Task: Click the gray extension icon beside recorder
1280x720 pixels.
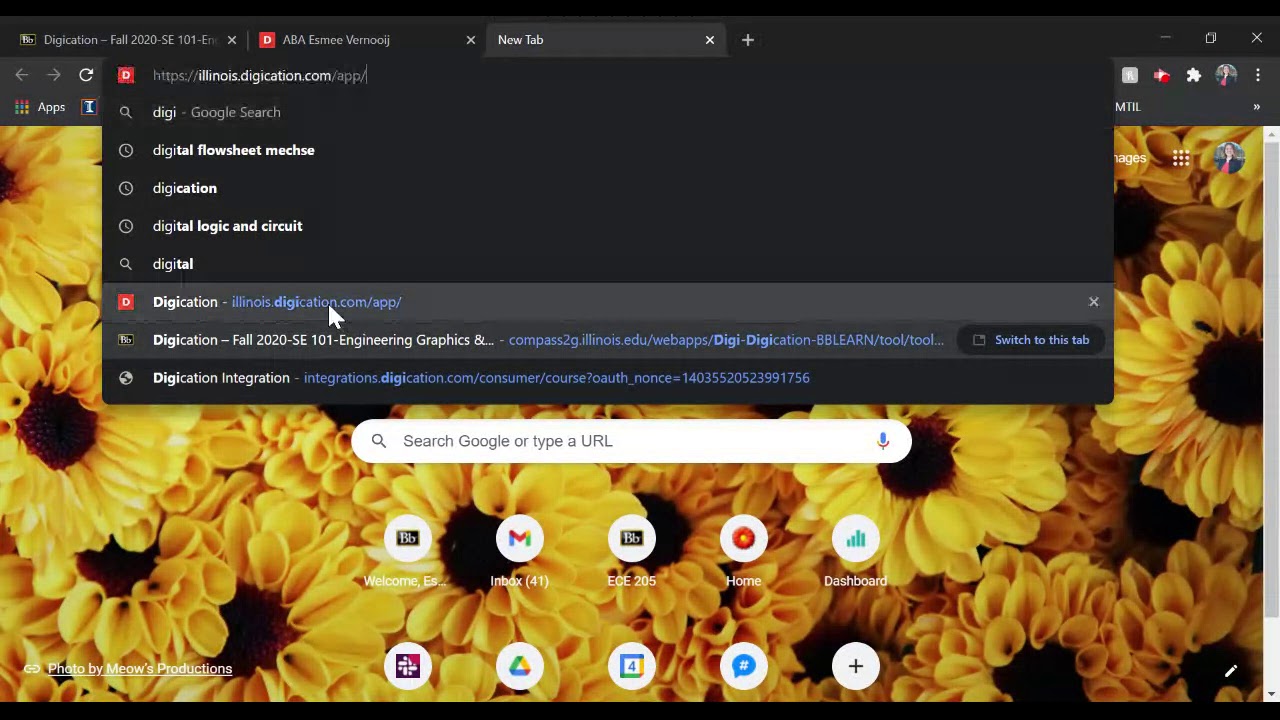Action: 1130,75
